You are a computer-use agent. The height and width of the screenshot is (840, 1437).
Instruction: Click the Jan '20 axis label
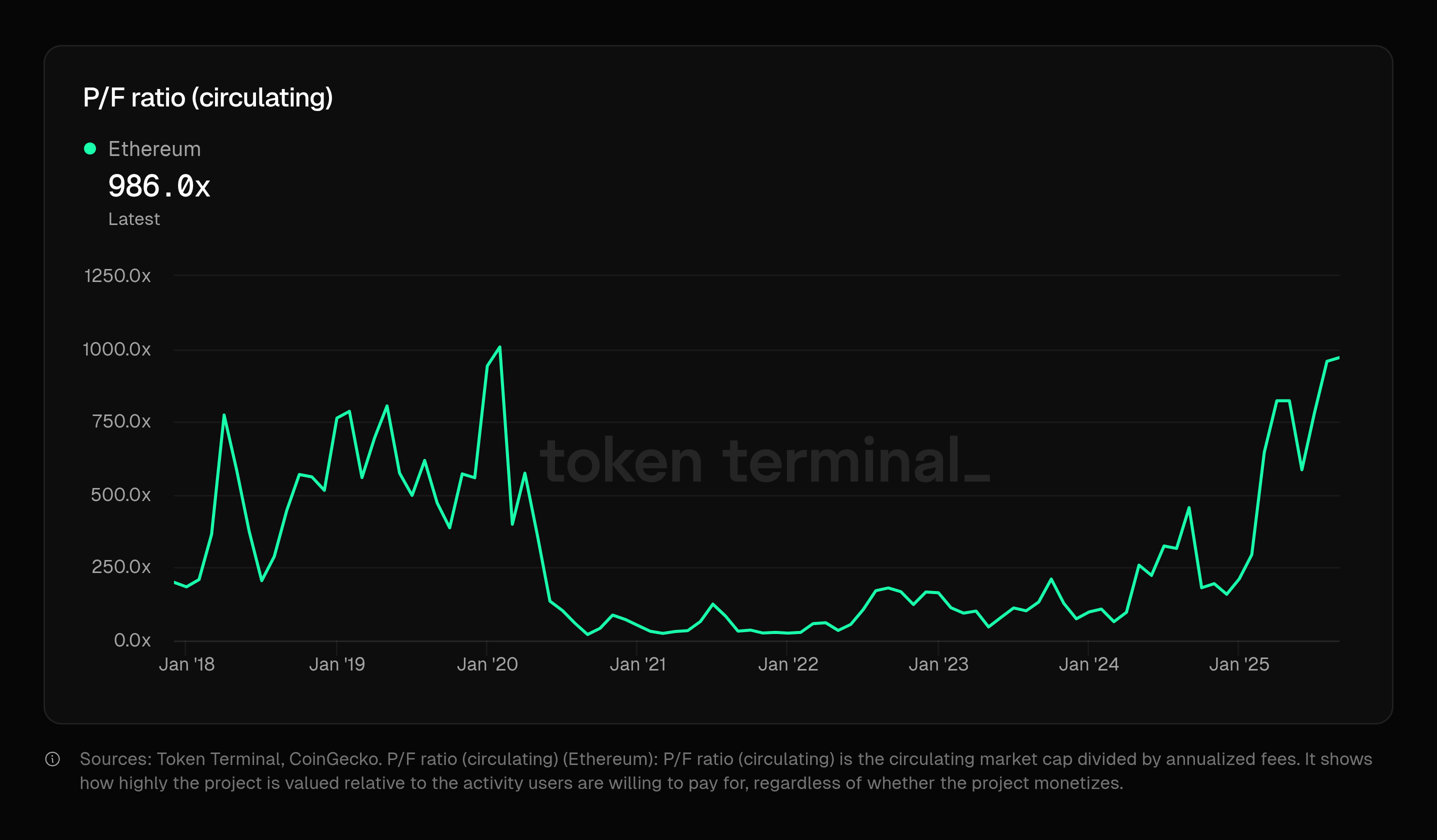(x=488, y=664)
